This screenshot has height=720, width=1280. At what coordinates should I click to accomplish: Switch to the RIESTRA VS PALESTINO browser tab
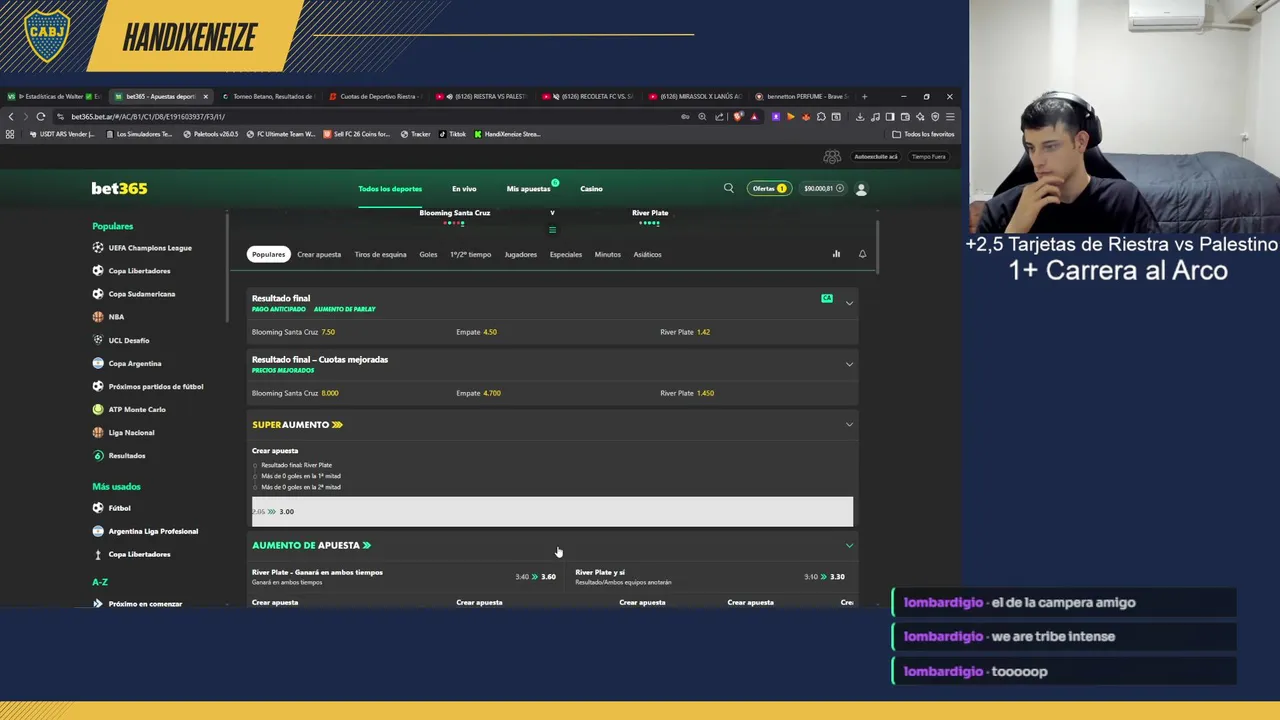(x=481, y=96)
